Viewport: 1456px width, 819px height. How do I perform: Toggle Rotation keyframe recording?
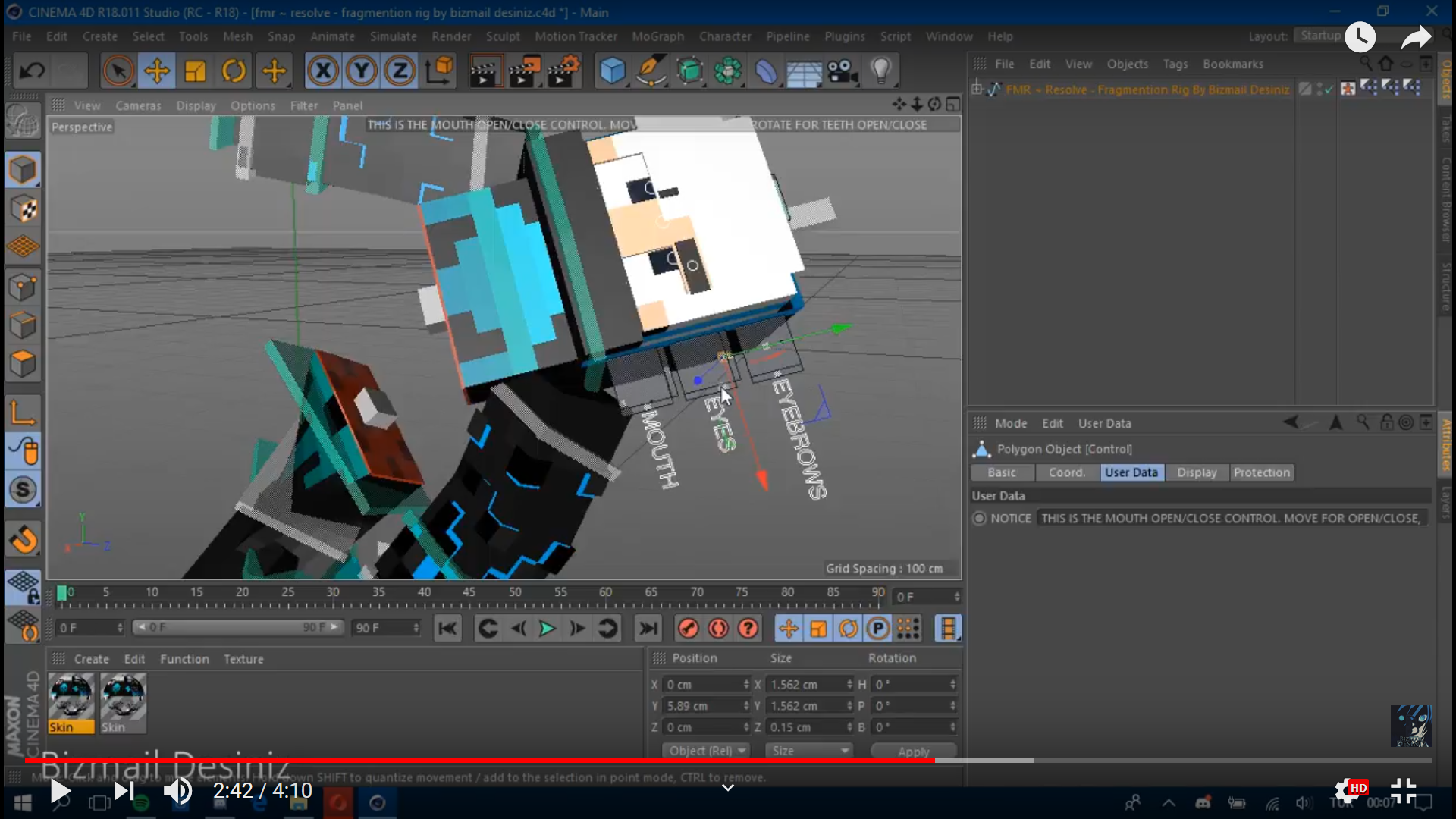pyautogui.click(x=849, y=628)
